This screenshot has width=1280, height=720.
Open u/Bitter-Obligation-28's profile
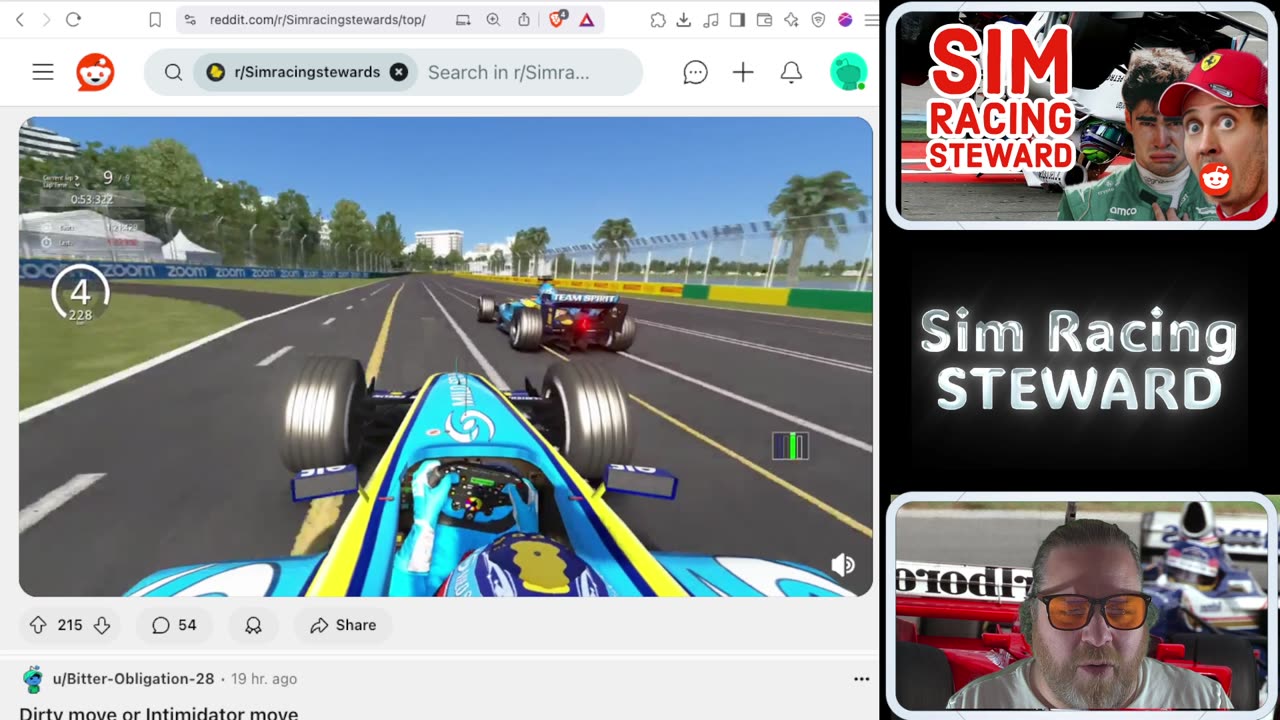133,679
